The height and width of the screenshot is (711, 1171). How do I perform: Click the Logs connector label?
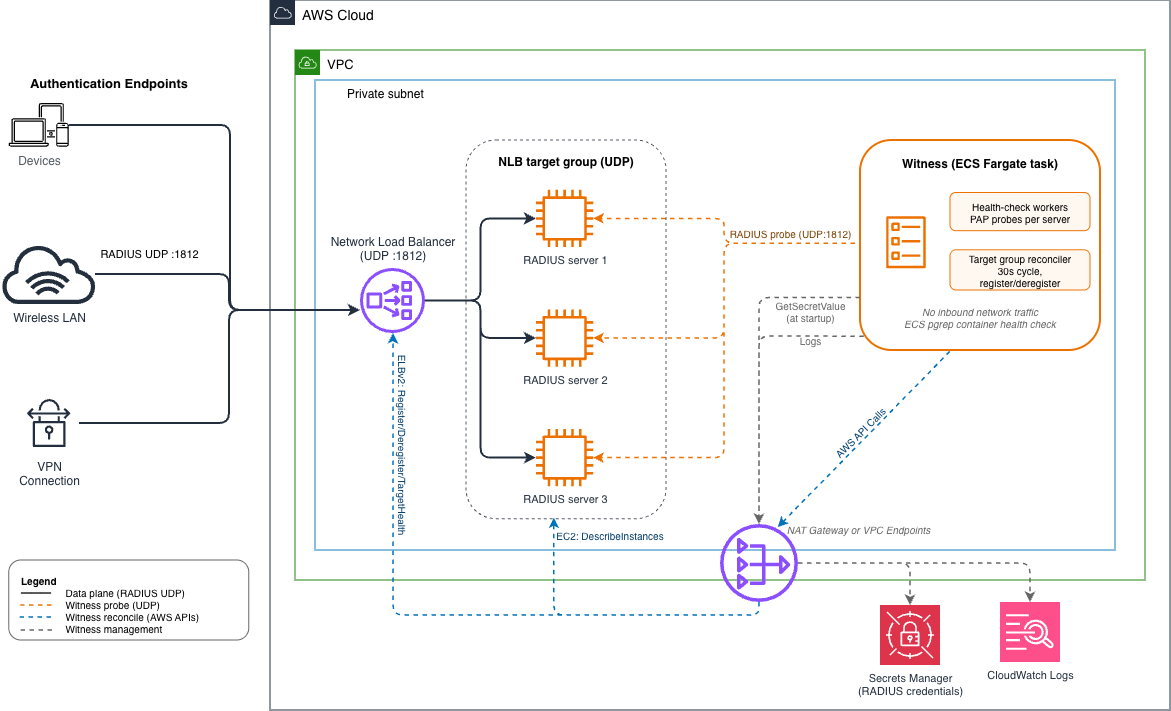[x=810, y=341]
